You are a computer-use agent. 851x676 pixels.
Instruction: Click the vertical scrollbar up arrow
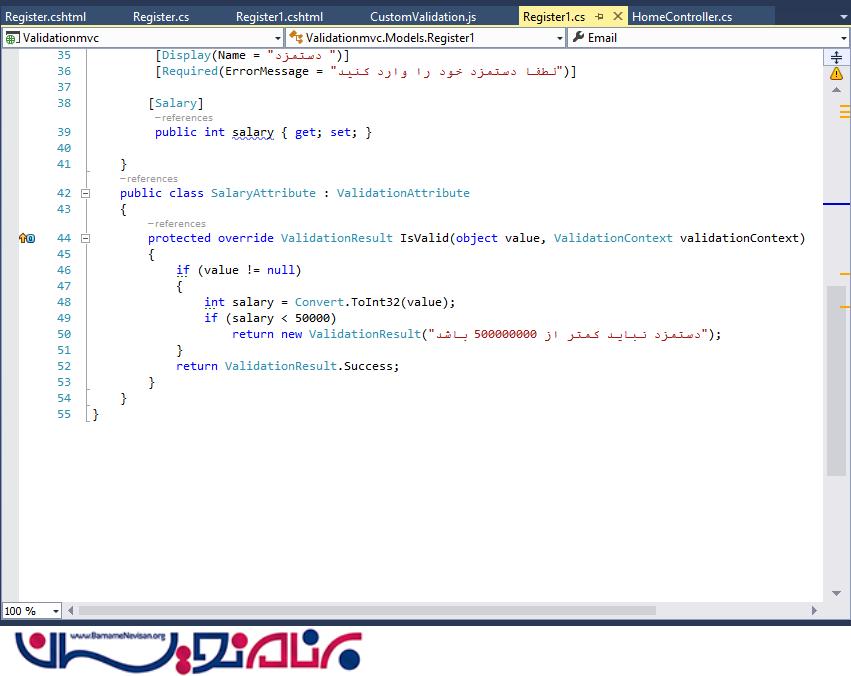(836, 90)
